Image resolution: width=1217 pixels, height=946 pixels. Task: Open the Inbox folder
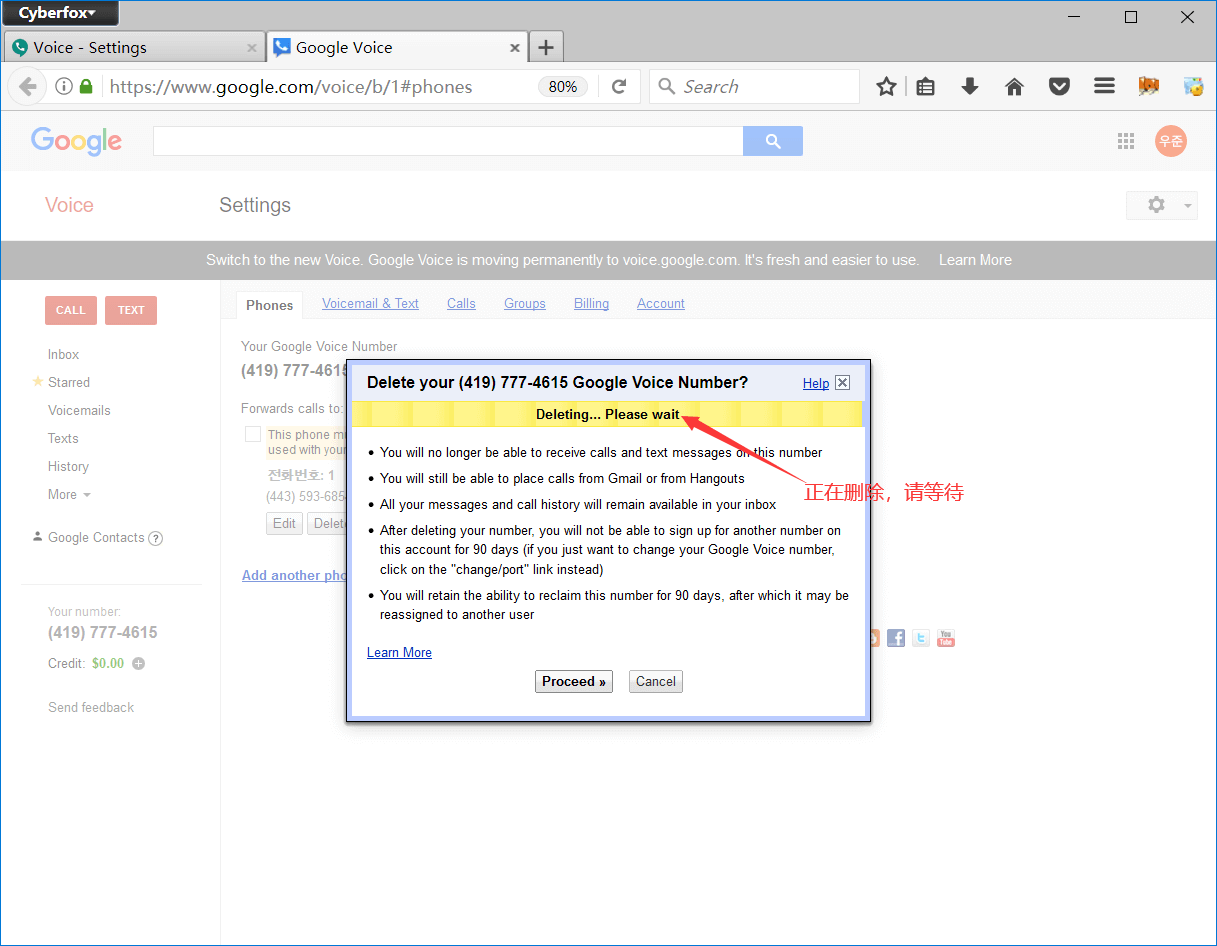[x=63, y=354]
